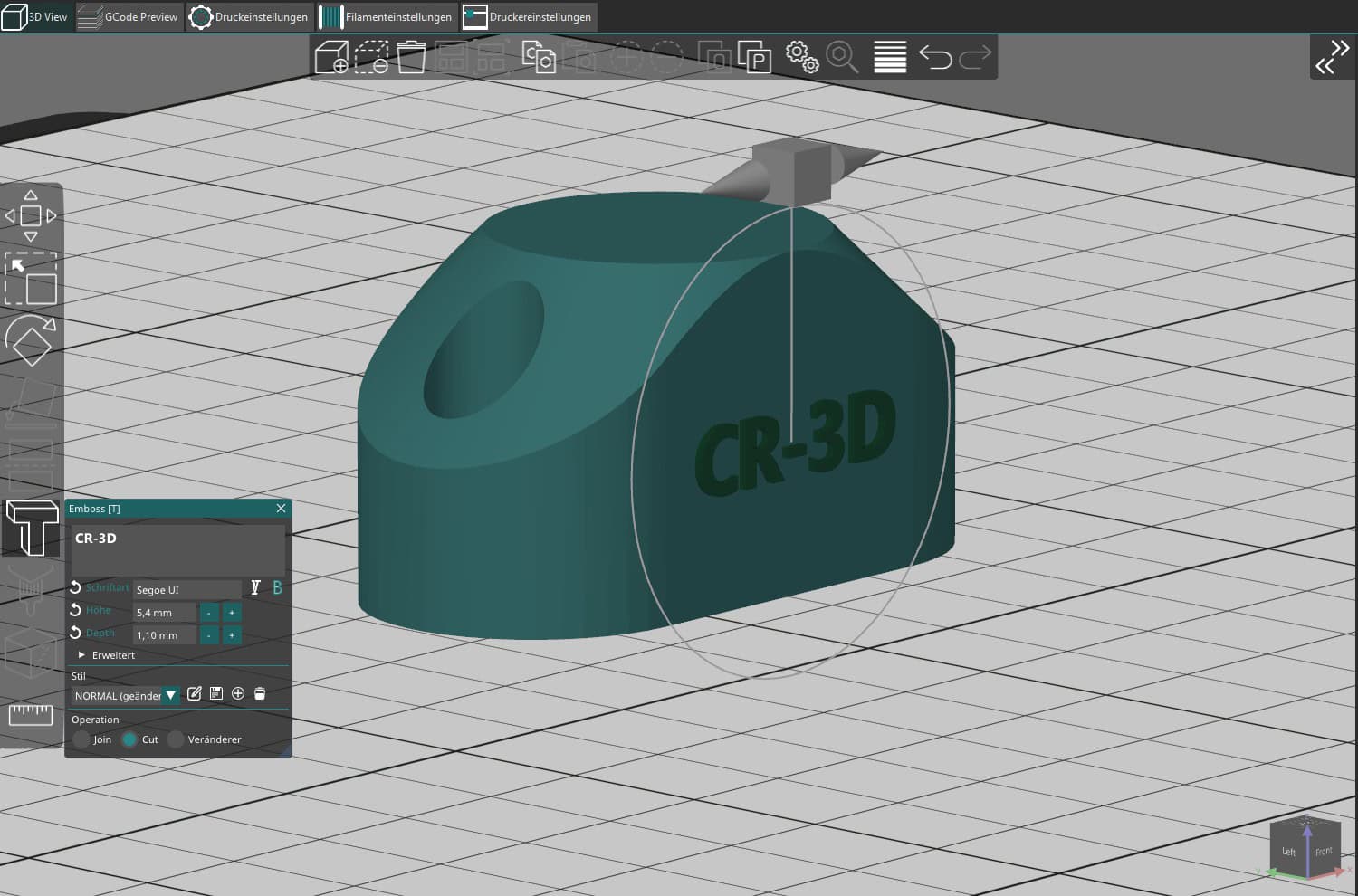
Task: Open the Segoe UI font selector
Action: point(187,589)
